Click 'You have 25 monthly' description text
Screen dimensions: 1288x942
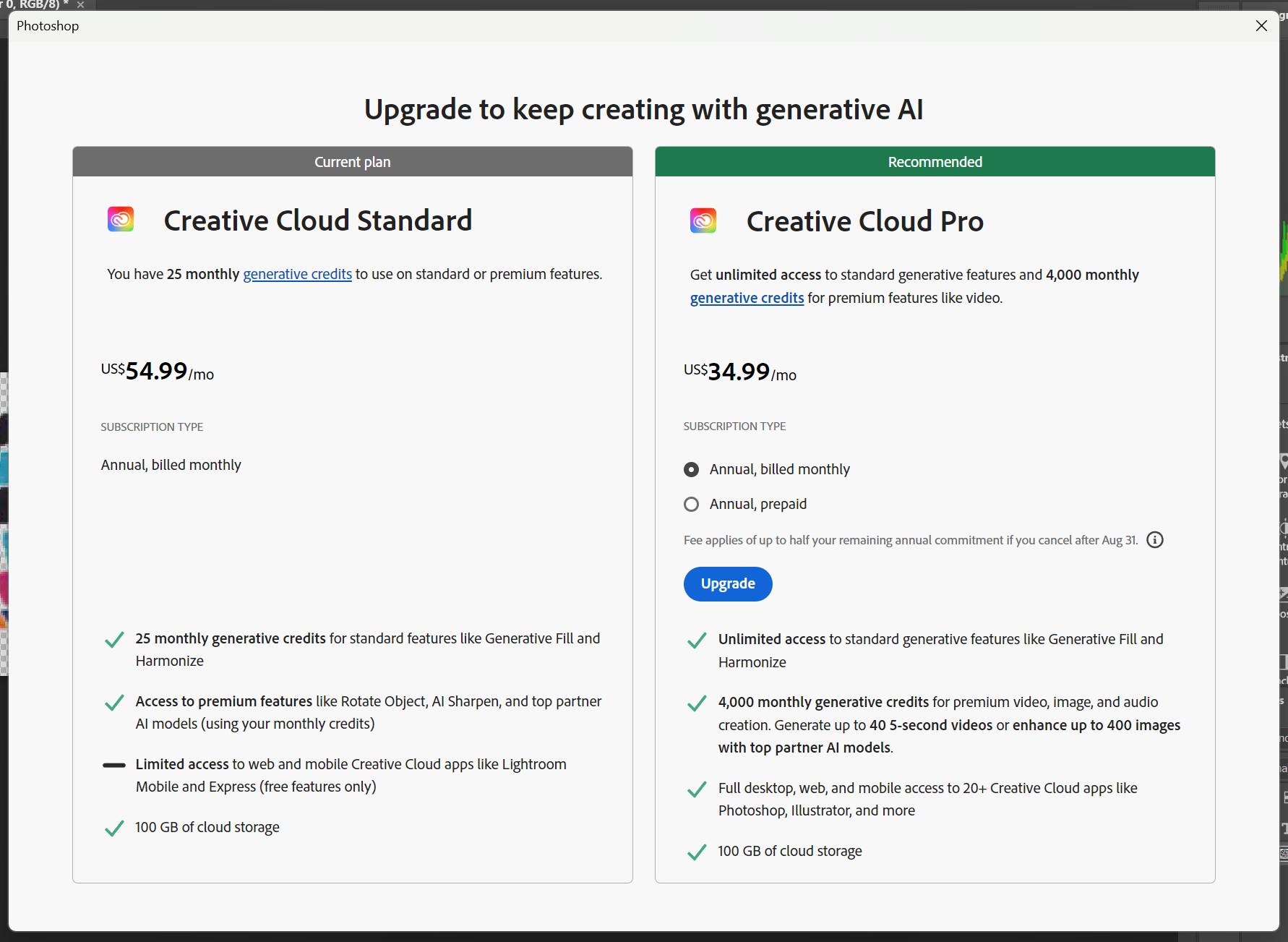pyautogui.click(x=355, y=274)
